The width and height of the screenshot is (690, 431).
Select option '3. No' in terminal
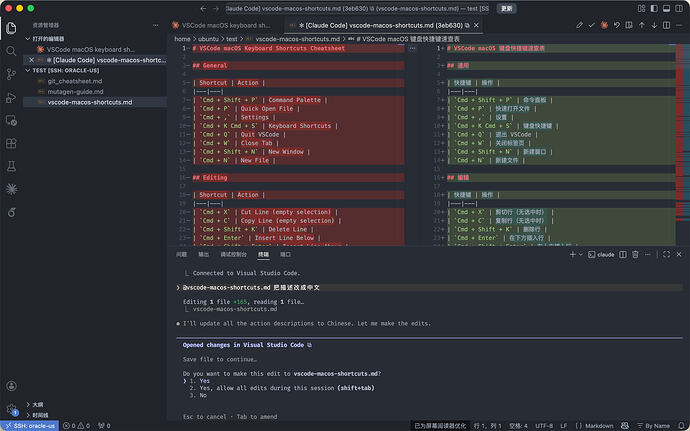coord(198,395)
